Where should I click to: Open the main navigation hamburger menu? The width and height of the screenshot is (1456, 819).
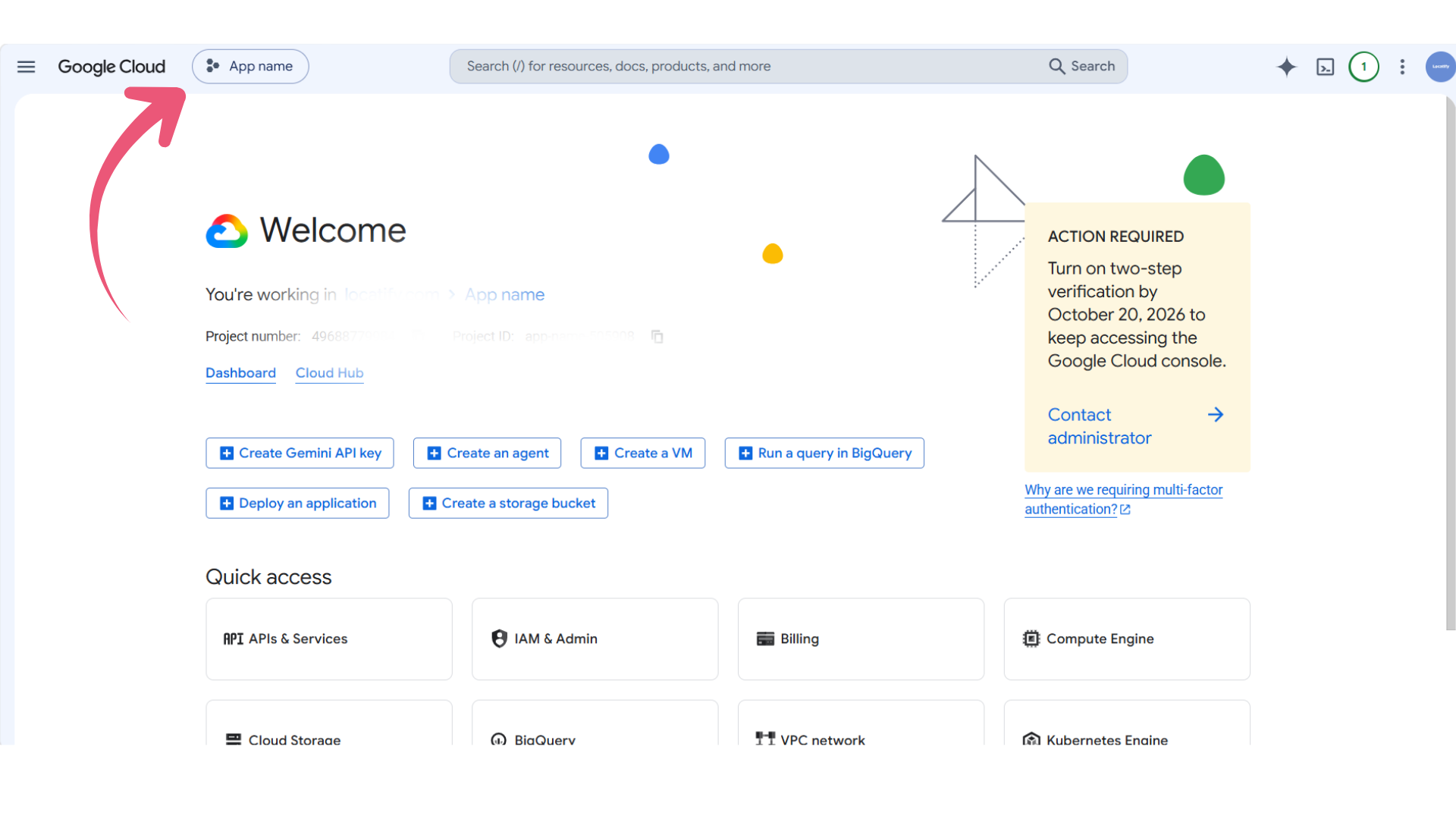pos(26,67)
